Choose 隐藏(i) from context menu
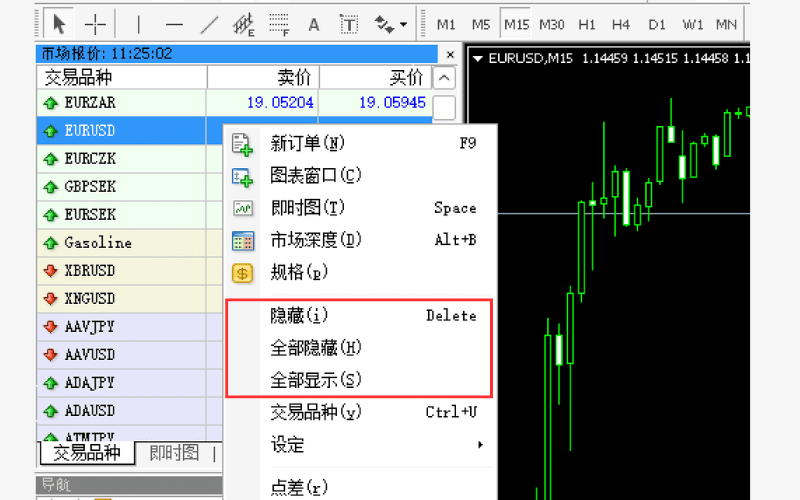The height and width of the screenshot is (500, 800). pyautogui.click(x=360, y=316)
